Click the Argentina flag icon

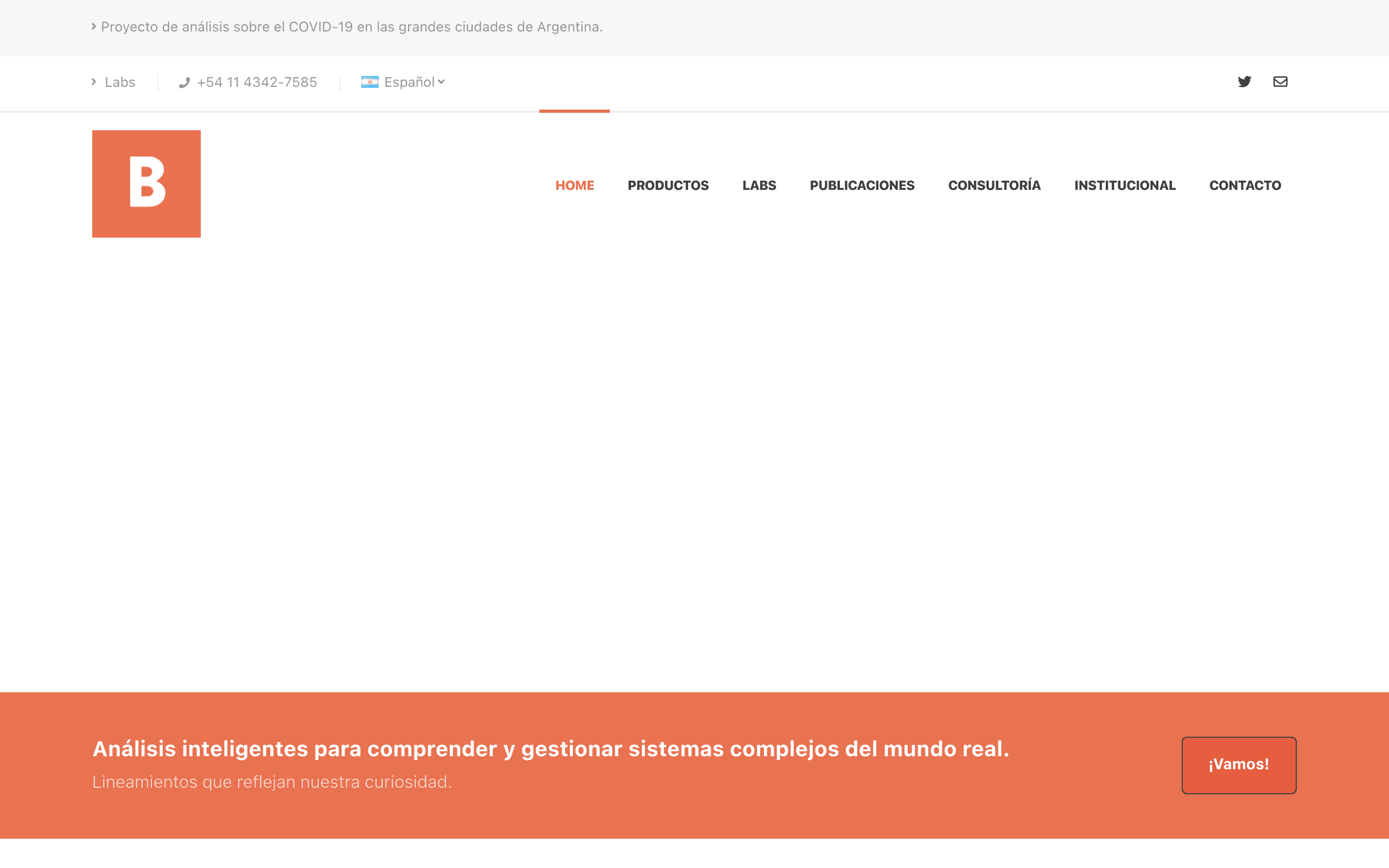tap(369, 82)
